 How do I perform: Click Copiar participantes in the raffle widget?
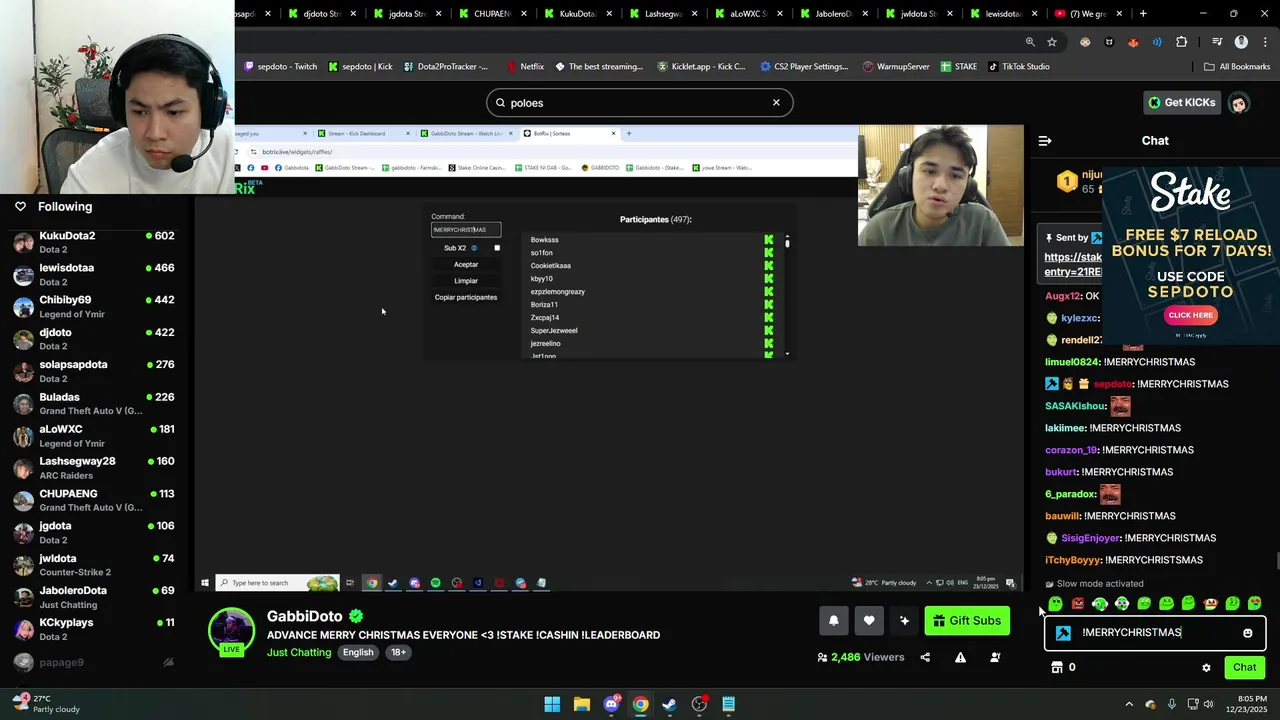point(466,297)
